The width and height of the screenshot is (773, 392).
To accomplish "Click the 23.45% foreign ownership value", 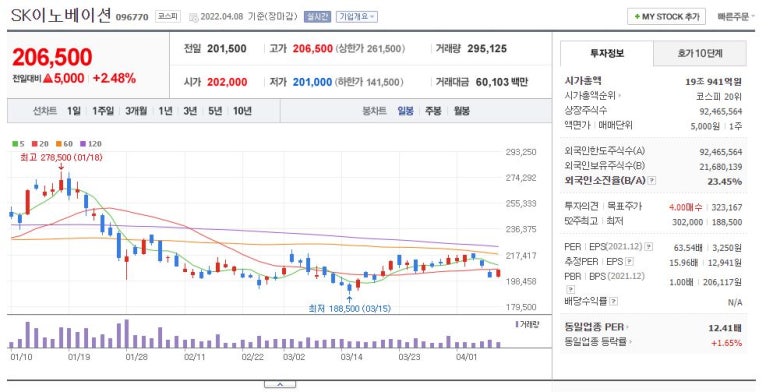I will pos(724,181).
